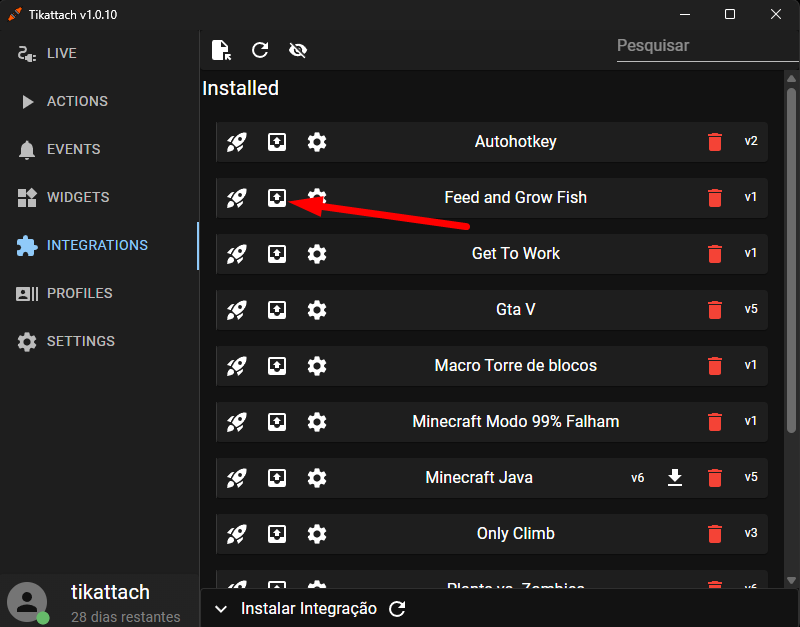This screenshot has width=800, height=627.
Task: Click the rocket icon for Minecraft Modo 99% Falham
Action: point(237,422)
